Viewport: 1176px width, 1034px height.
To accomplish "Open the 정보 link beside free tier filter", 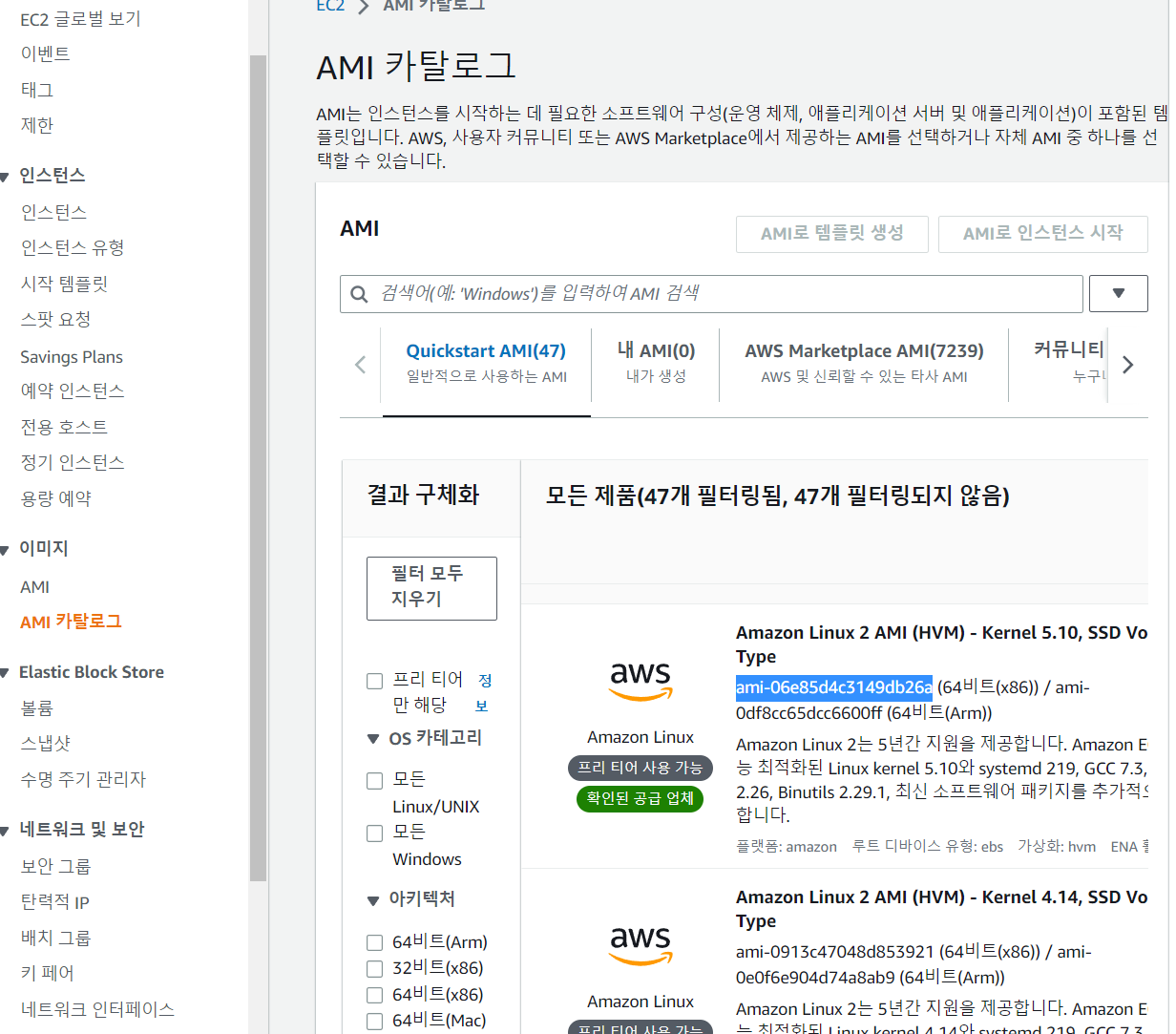I will 484,693.
